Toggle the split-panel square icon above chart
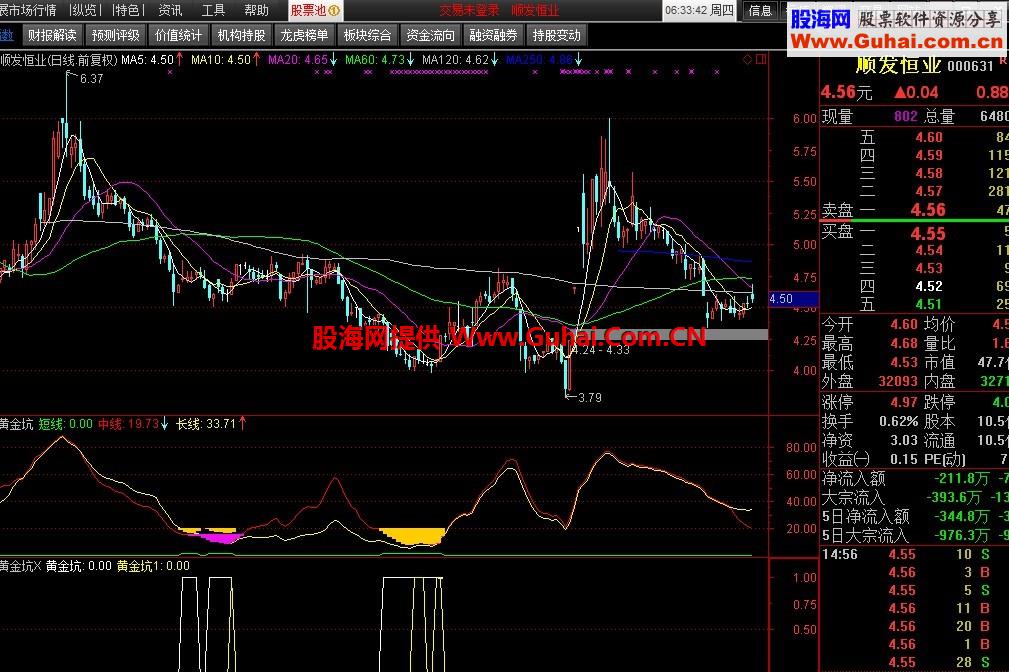The width and height of the screenshot is (1009, 672). [x=761, y=59]
